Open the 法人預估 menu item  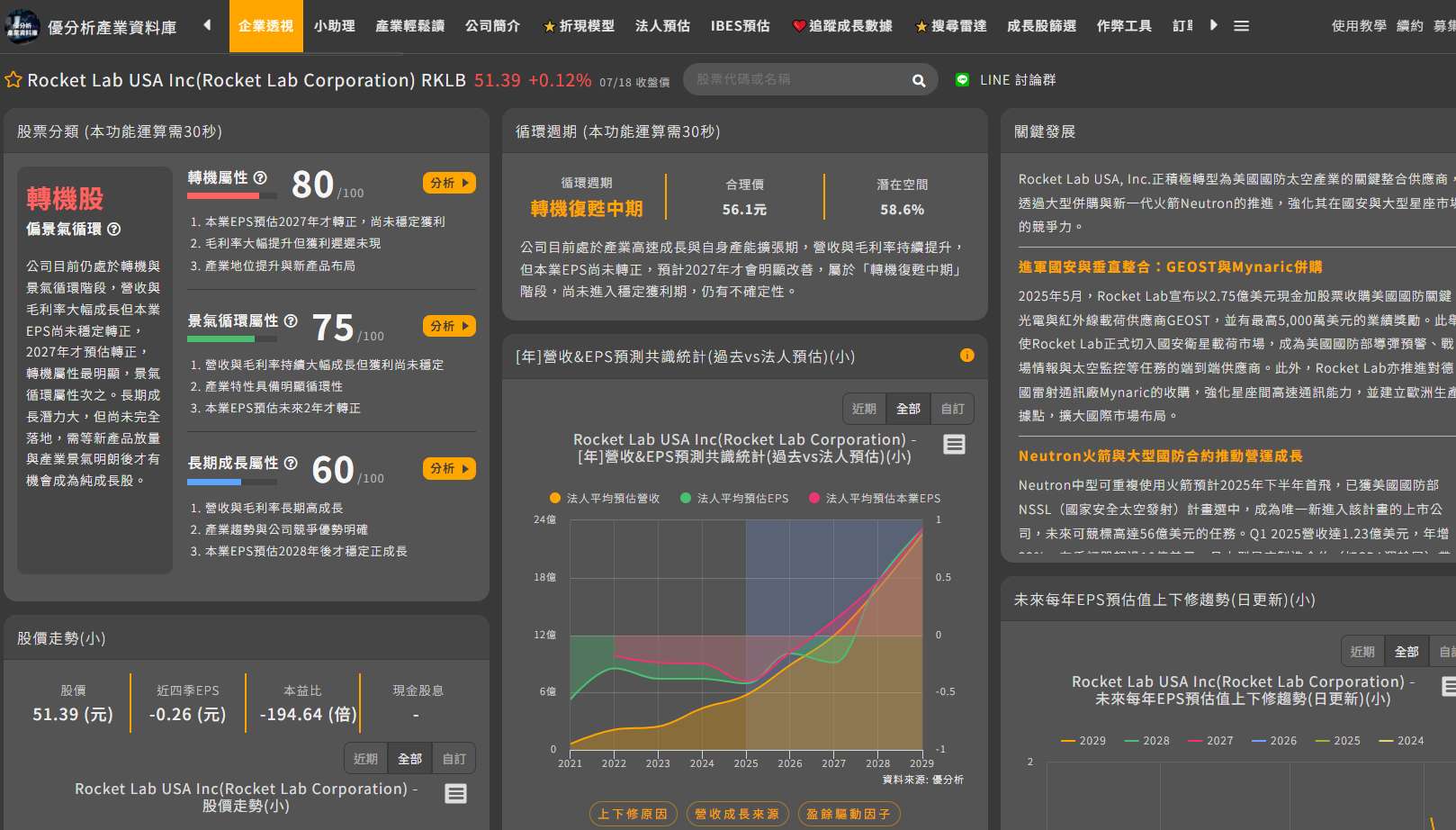coord(663,26)
